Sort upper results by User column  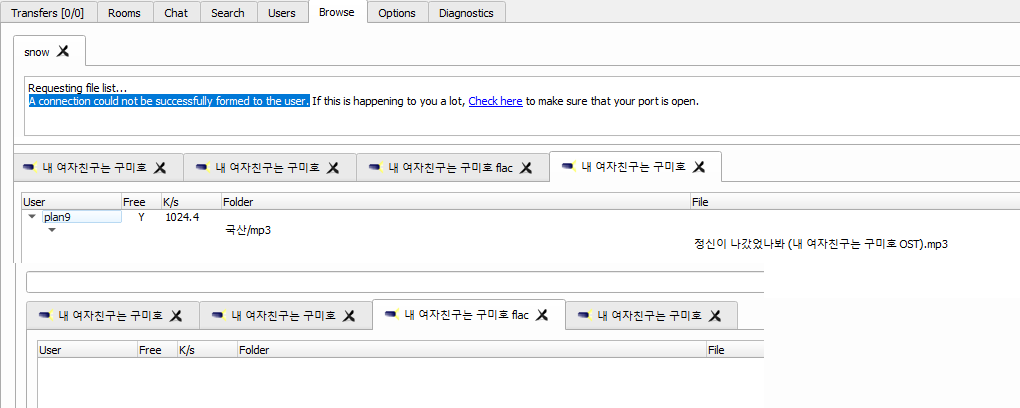coord(72,202)
